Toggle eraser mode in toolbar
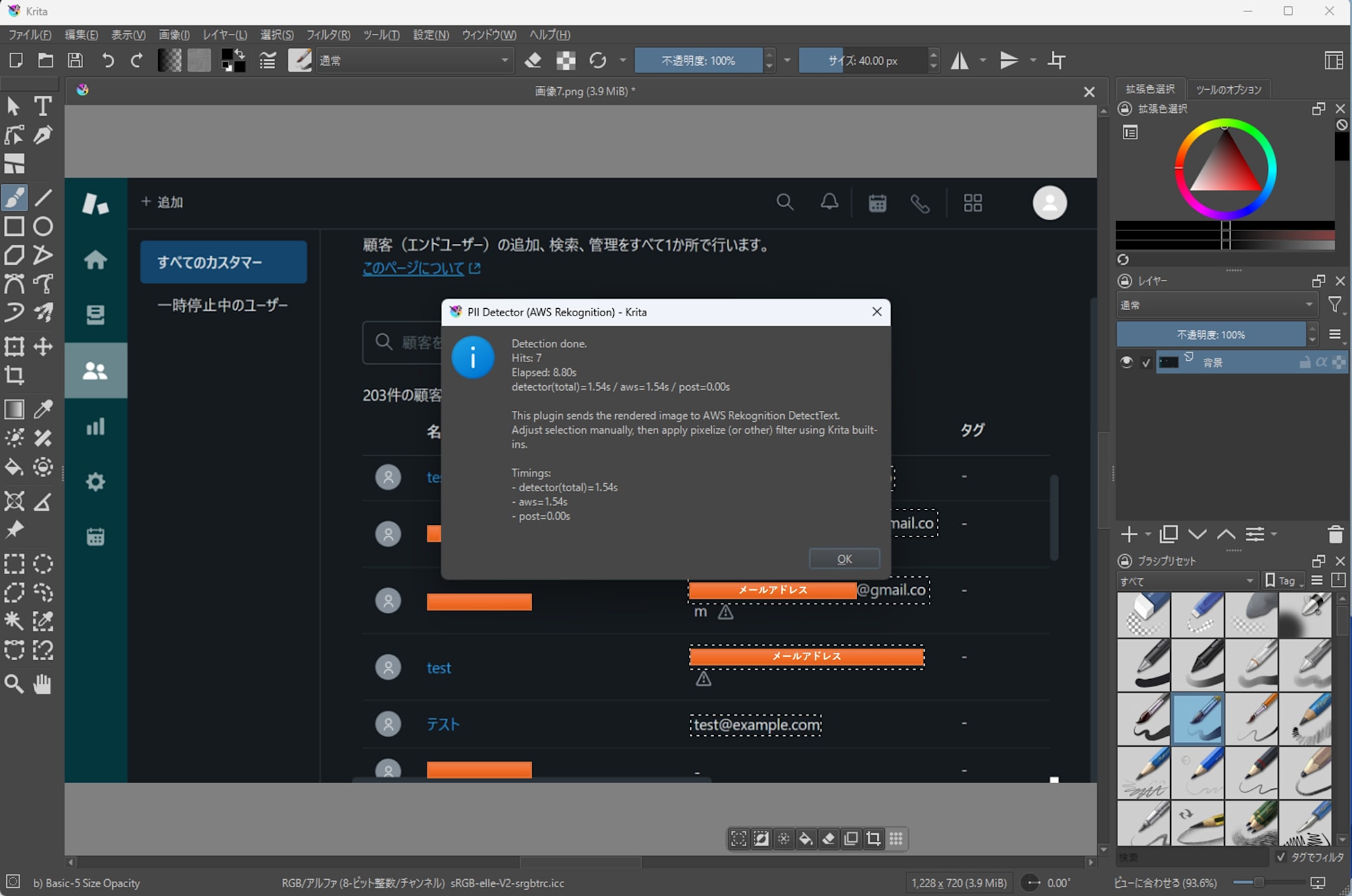 click(533, 61)
